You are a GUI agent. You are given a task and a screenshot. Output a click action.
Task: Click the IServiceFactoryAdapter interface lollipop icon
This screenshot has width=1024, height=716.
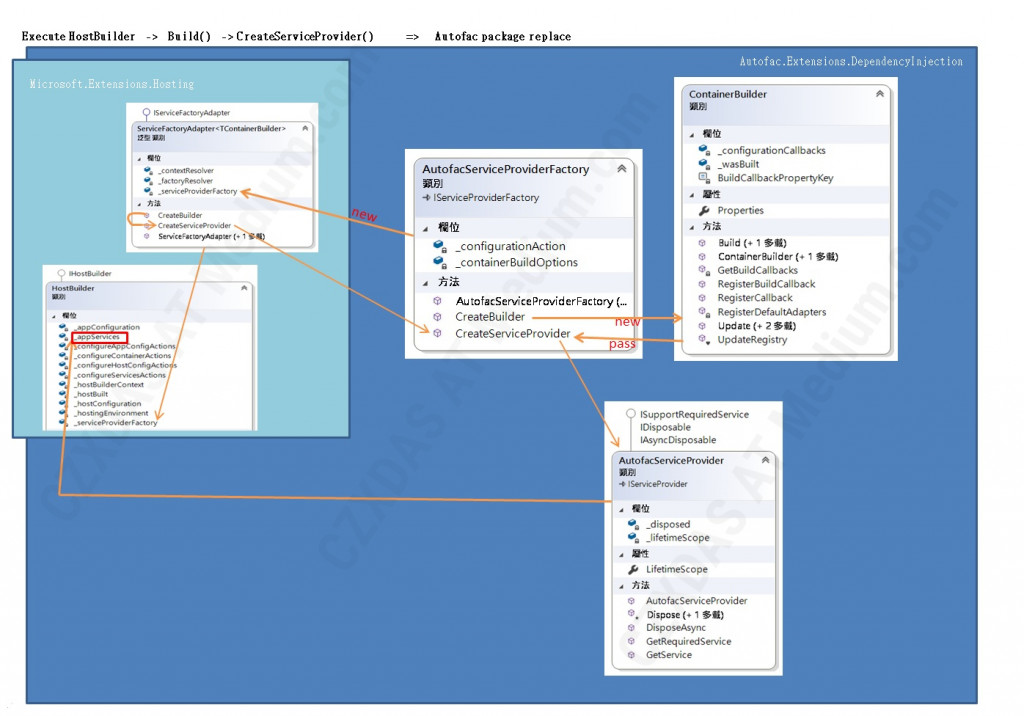[x=146, y=114]
